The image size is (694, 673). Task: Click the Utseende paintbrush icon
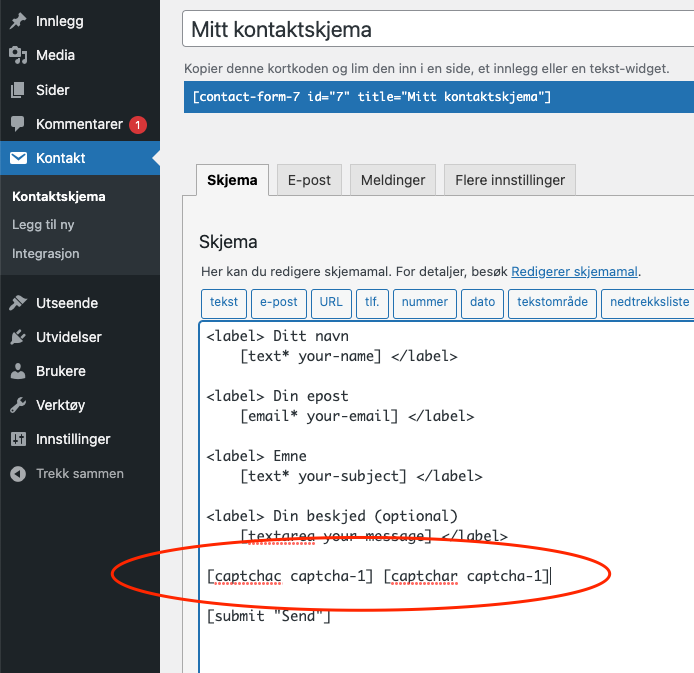18,303
